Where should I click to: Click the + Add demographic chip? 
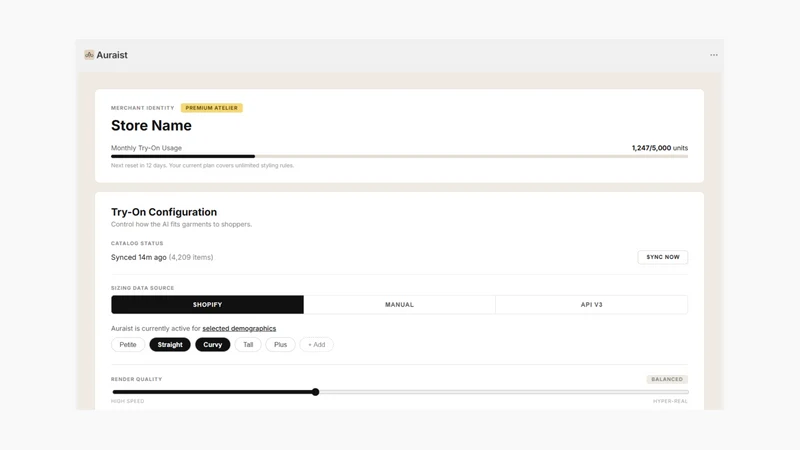pos(316,345)
